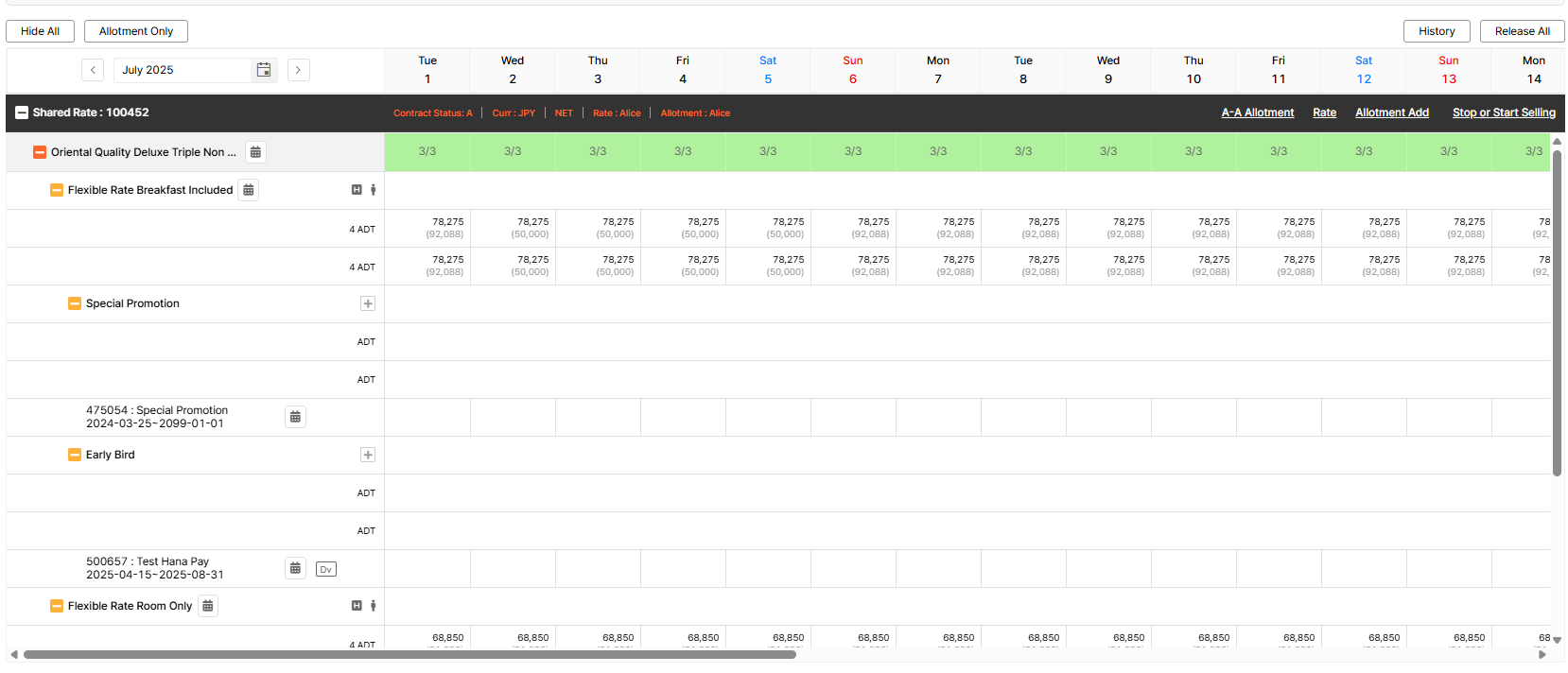Click Hide All button
This screenshot has height=673, width=1568.
tap(40, 31)
